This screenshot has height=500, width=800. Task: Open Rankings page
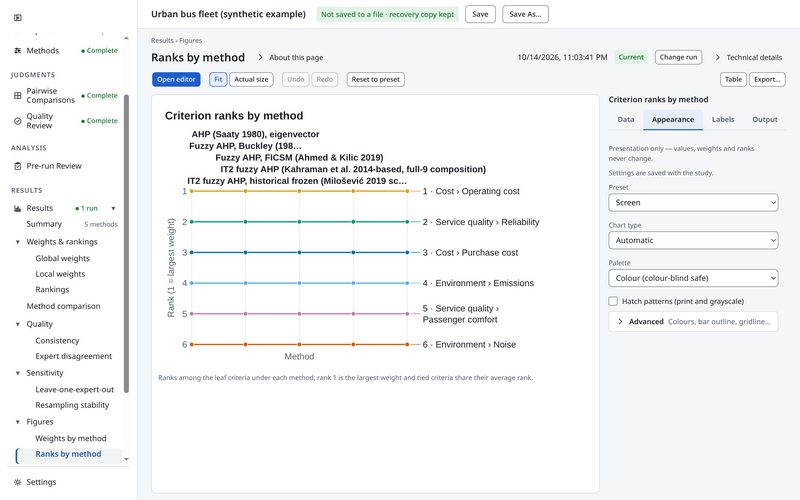(52, 289)
